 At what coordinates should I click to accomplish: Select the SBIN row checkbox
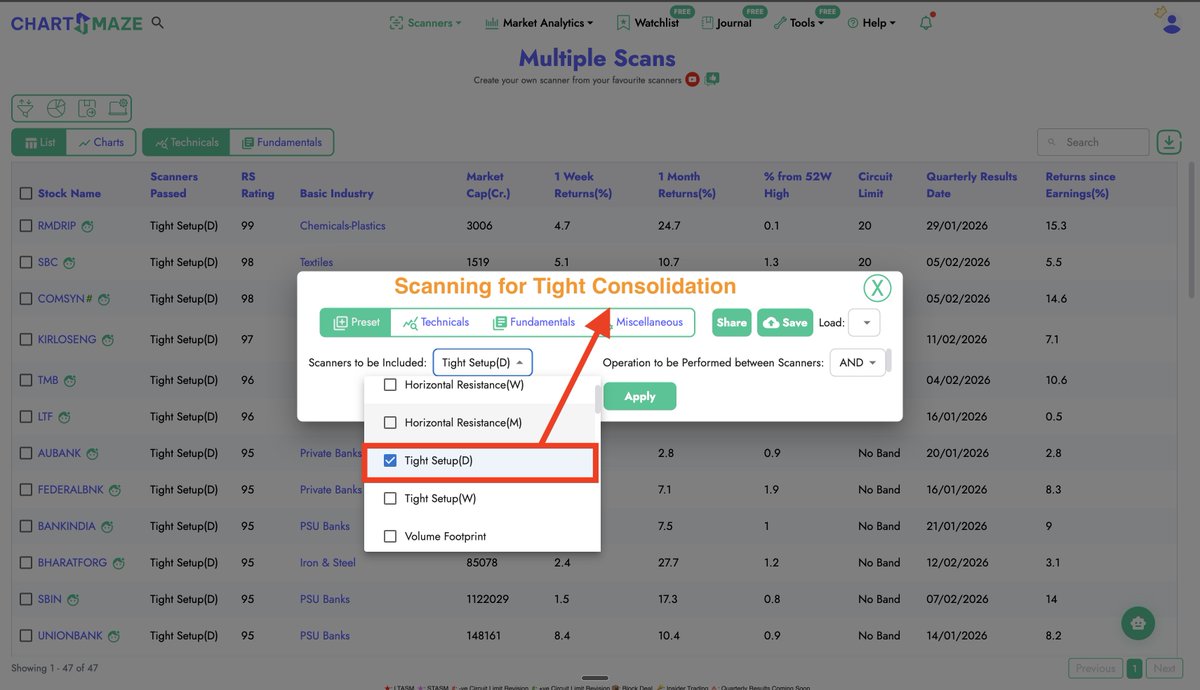(x=26, y=599)
